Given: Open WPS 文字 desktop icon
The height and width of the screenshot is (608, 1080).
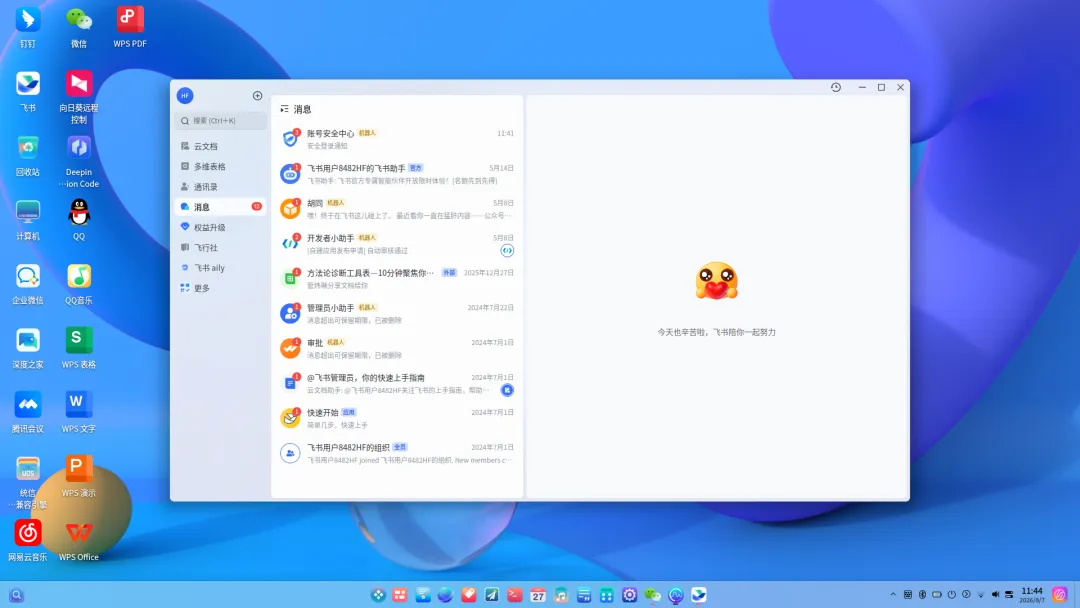Looking at the screenshot, I should click(79, 412).
